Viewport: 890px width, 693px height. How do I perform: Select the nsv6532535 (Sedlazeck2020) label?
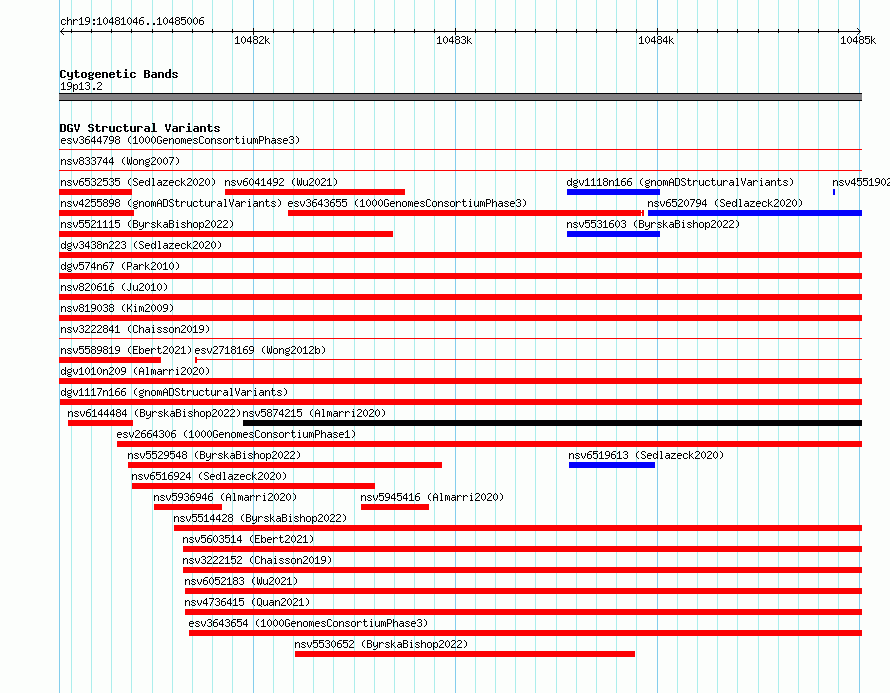point(138,182)
